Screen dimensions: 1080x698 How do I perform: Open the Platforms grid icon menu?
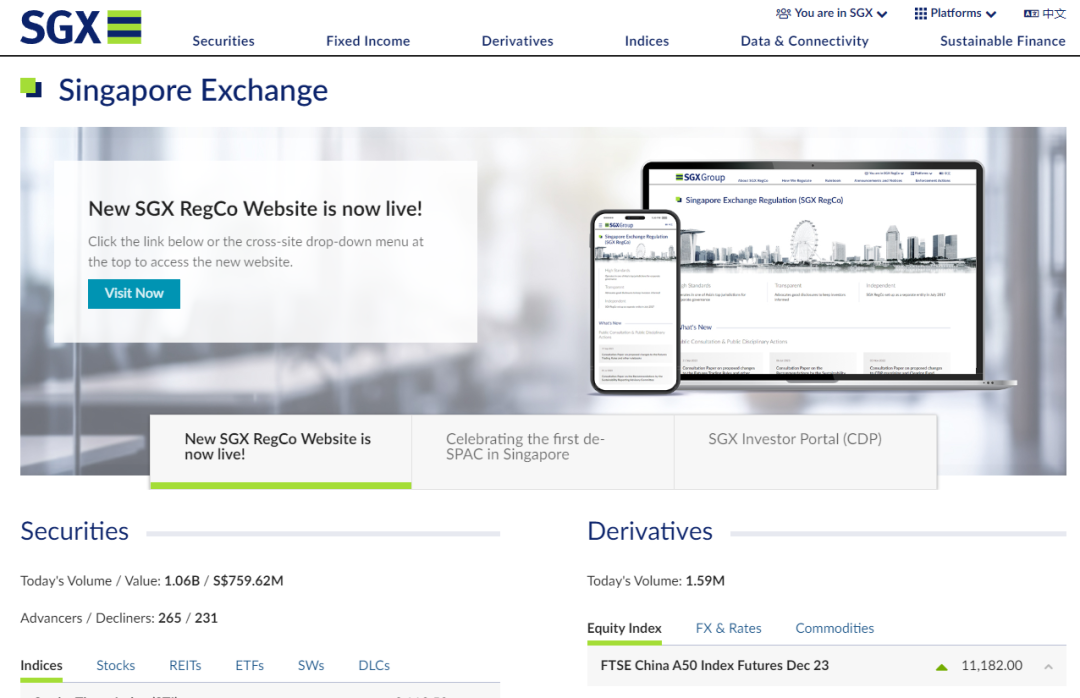tap(920, 14)
